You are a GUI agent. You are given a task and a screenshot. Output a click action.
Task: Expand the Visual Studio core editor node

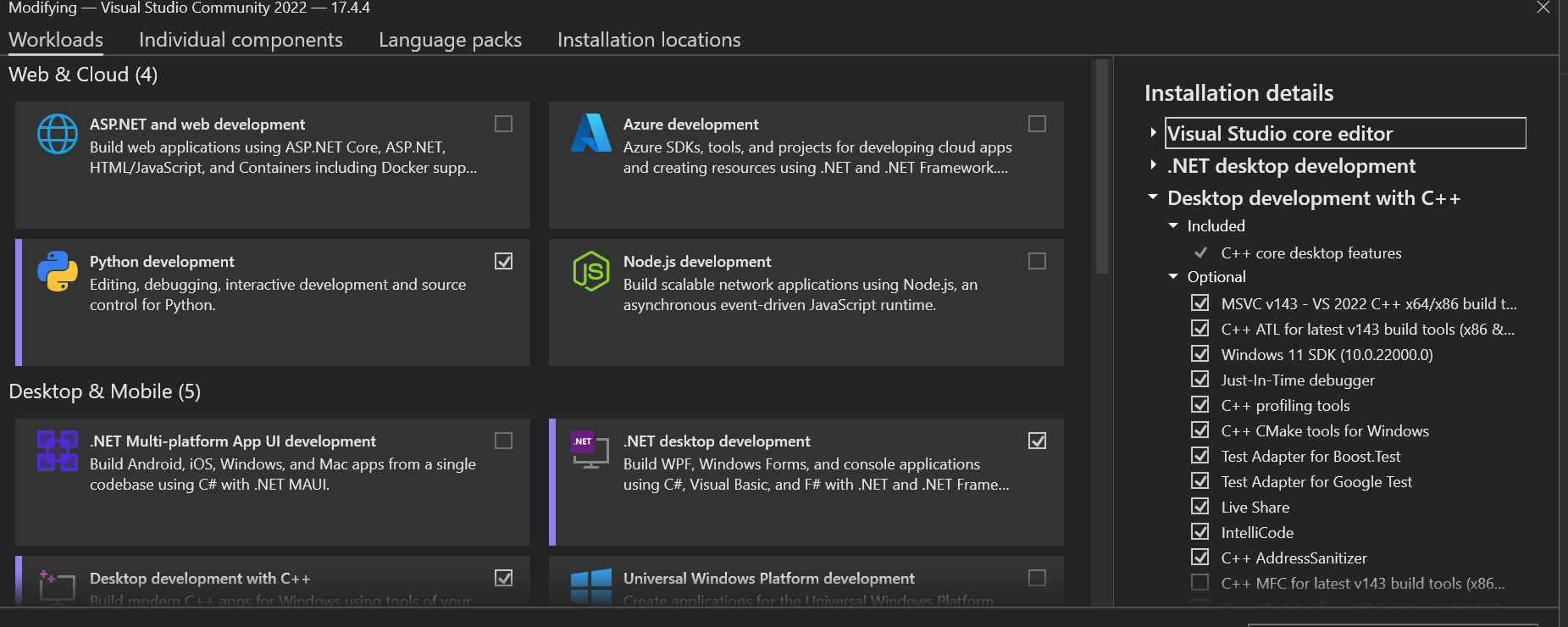tap(1153, 133)
